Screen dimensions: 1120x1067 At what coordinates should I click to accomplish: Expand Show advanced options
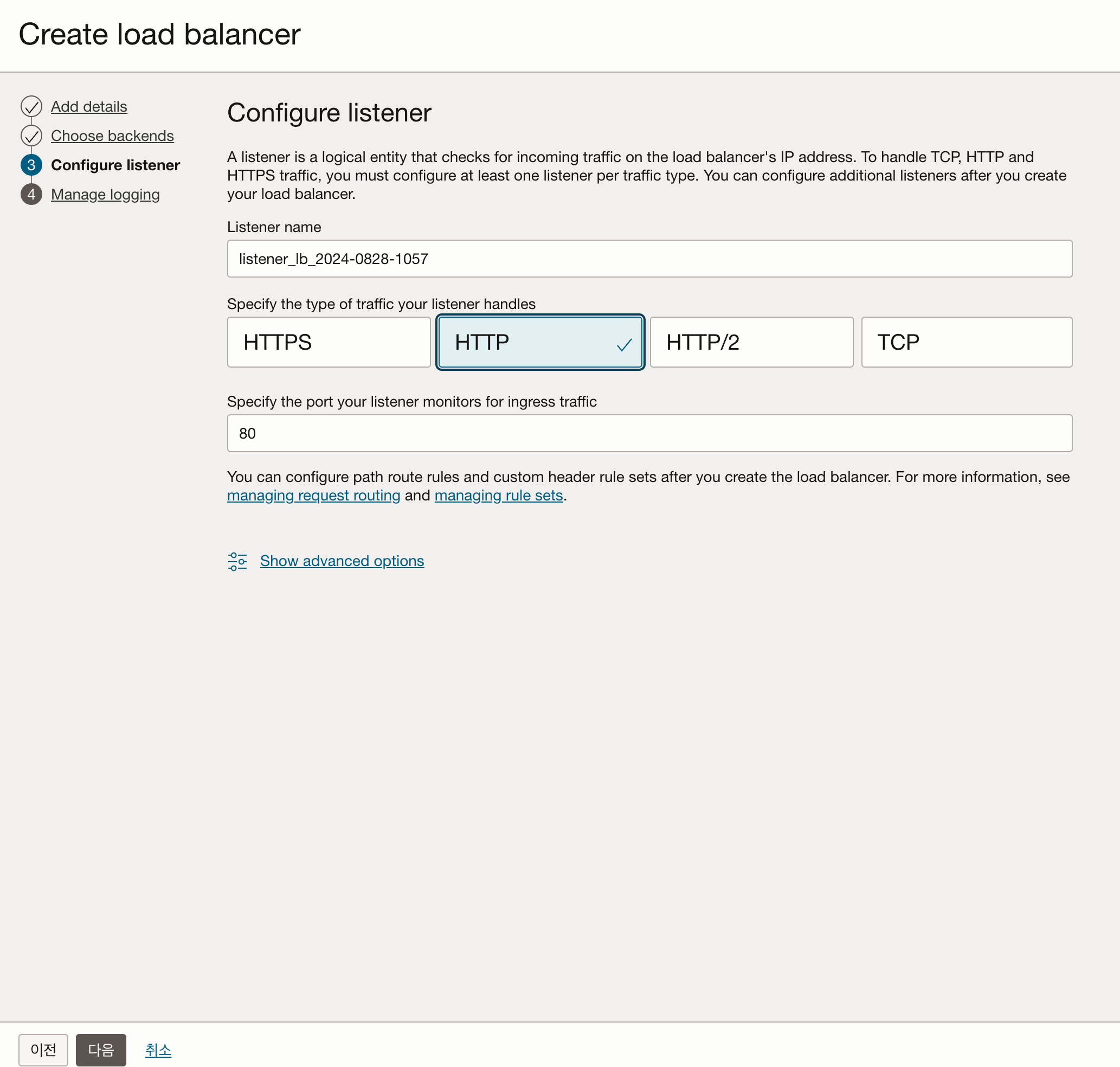tap(342, 561)
